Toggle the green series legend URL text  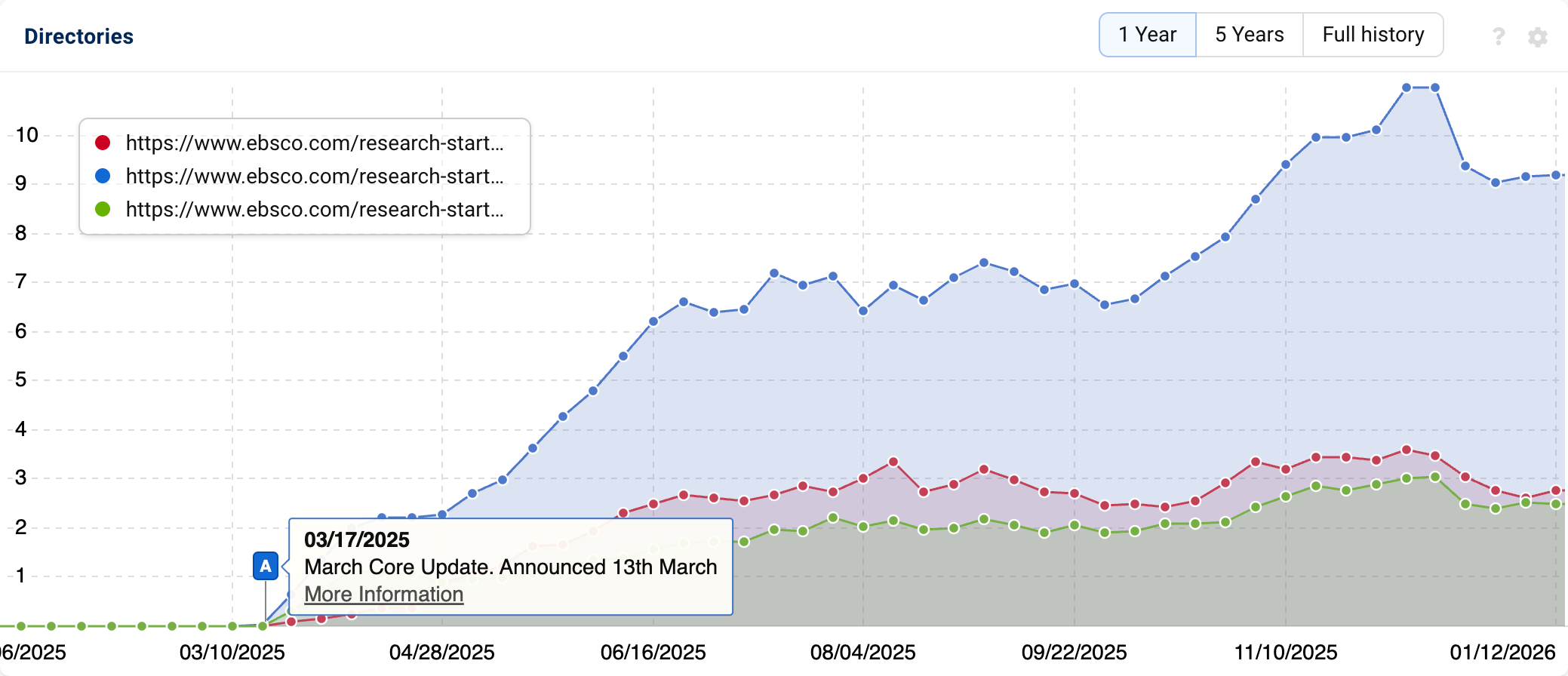(314, 209)
